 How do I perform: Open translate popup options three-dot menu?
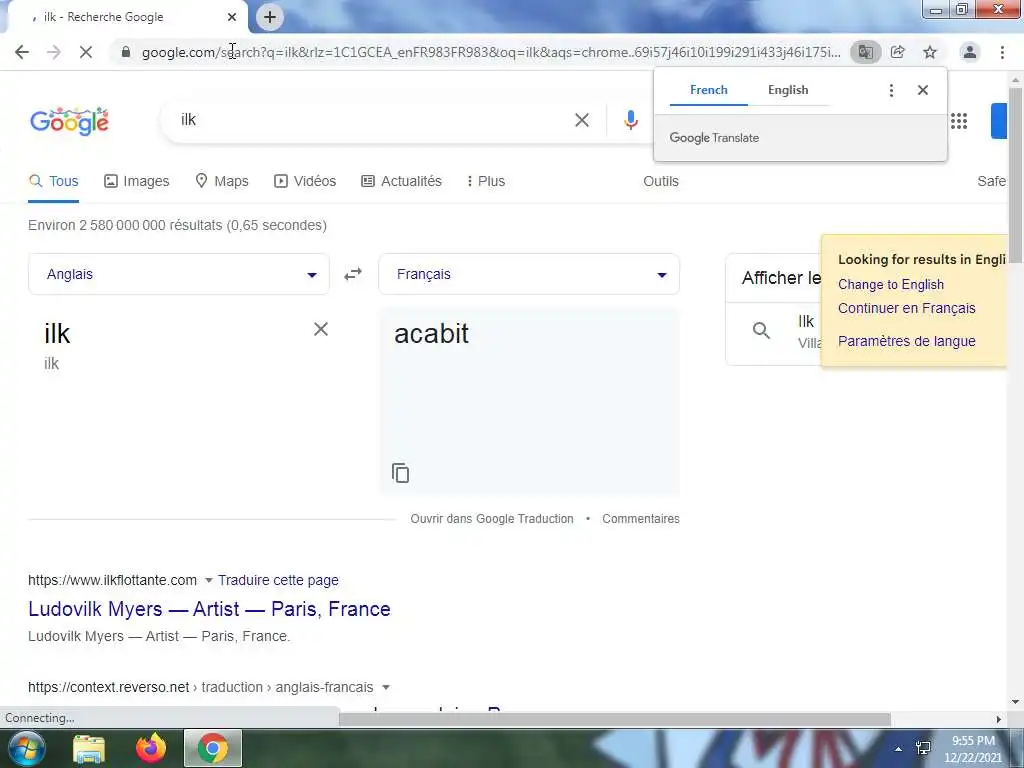click(x=891, y=90)
